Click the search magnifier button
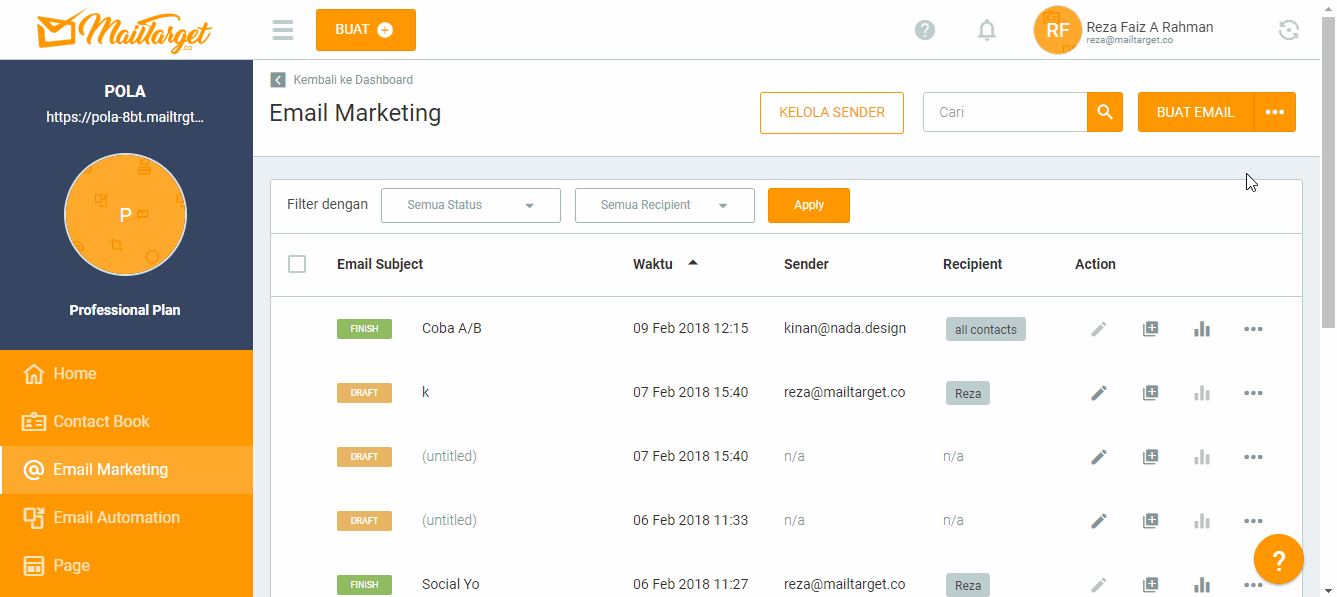This screenshot has height=597, width=1337. (x=1105, y=112)
